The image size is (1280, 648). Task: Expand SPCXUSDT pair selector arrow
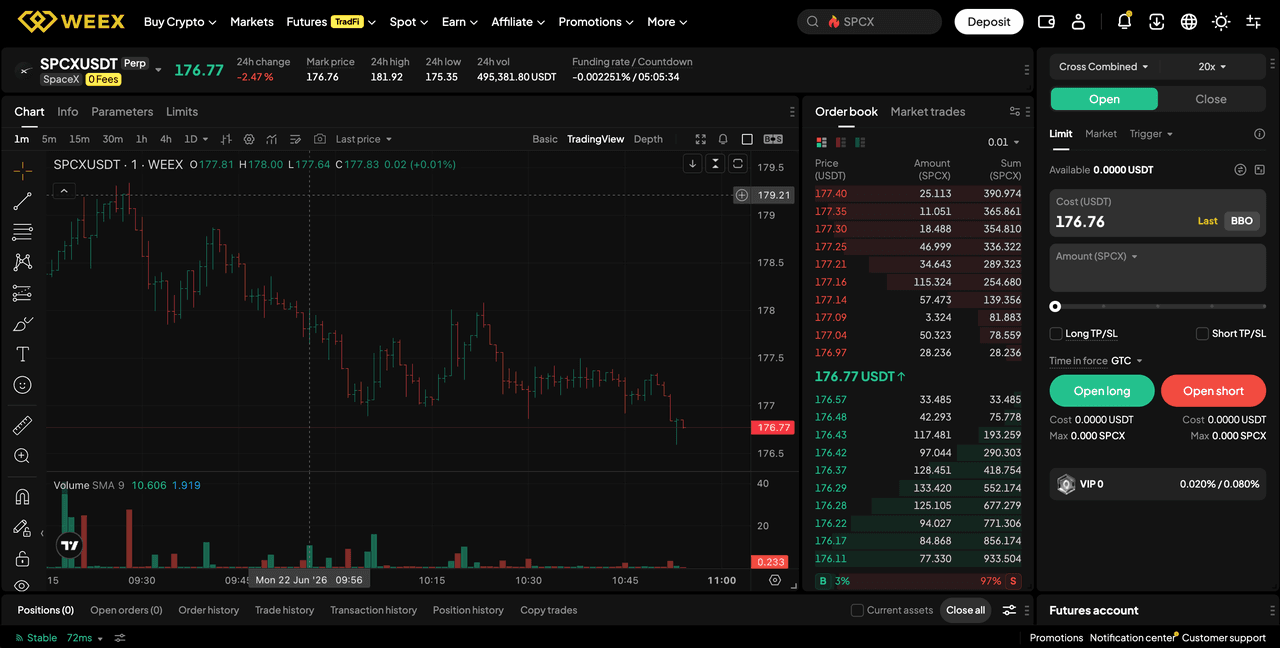click(x=158, y=71)
